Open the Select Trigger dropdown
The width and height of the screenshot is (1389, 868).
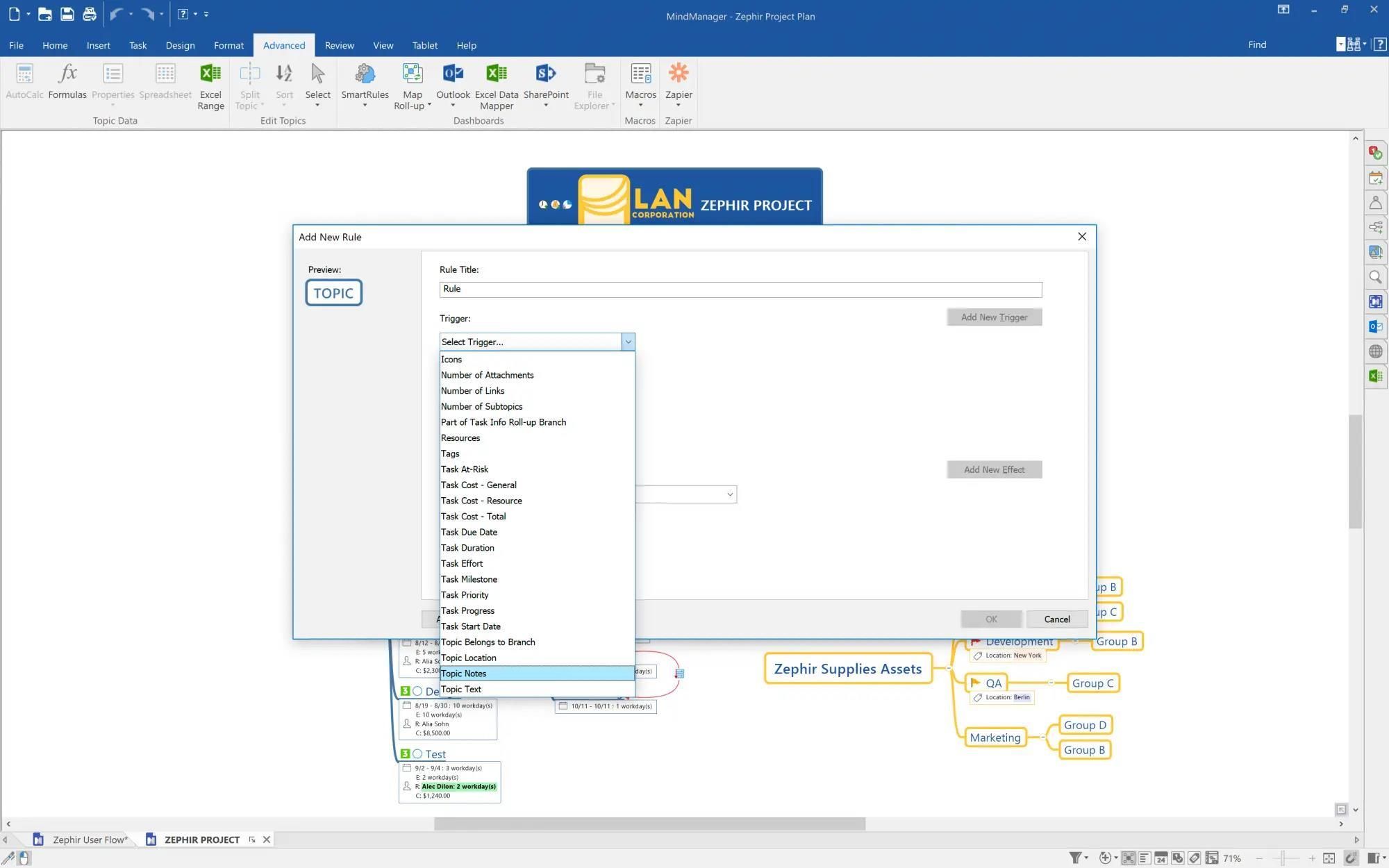coord(628,341)
